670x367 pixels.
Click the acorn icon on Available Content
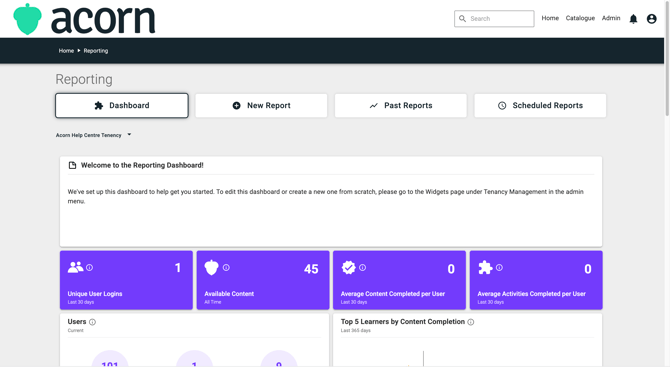(x=212, y=267)
